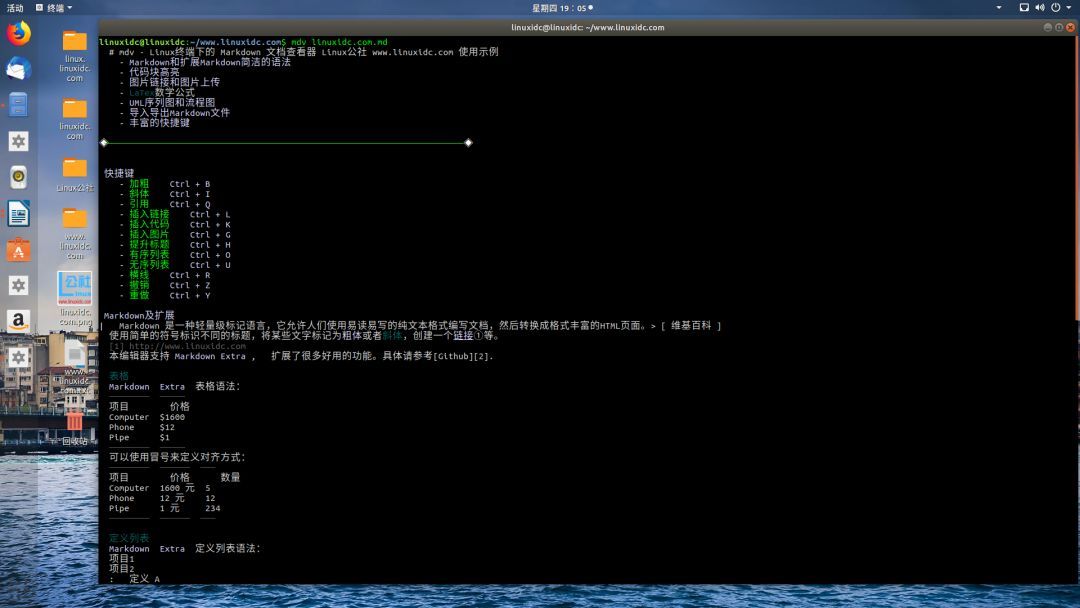Screen dimensions: 1080x608
Task: Click gear icon between Files and Rhythmbox
Action: [x=19, y=141]
